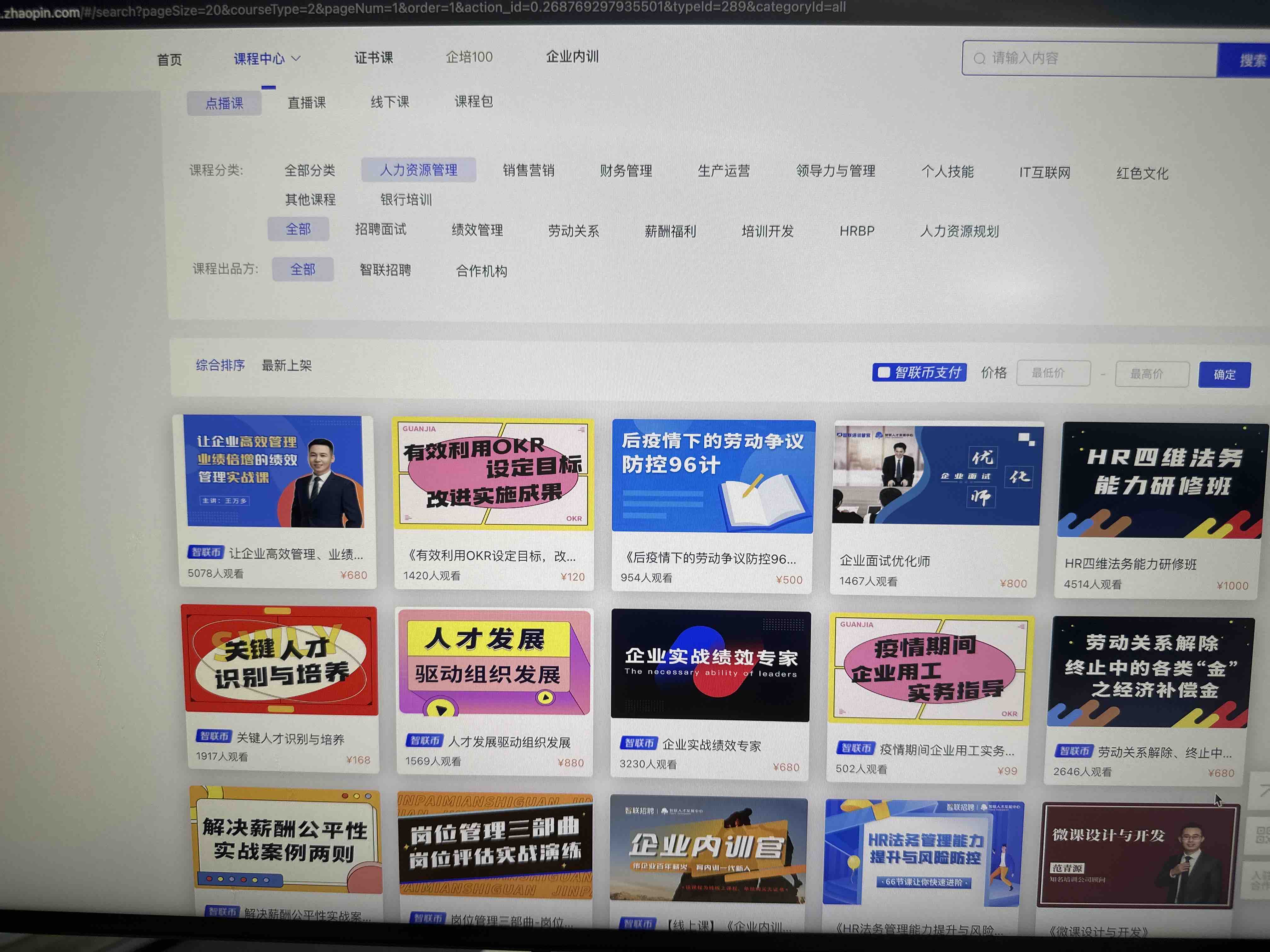Select 生产运营 category filter
Viewport: 1270px width, 952px height.
pyautogui.click(x=724, y=171)
